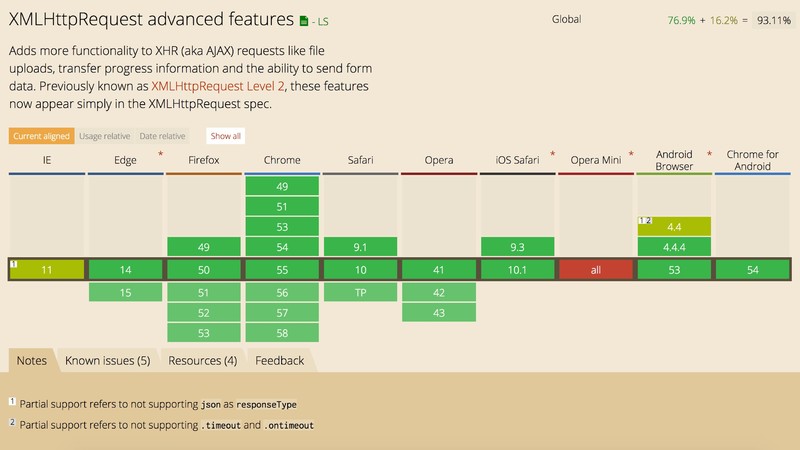
Task: Switch to Usage relative view
Action: (x=105, y=136)
